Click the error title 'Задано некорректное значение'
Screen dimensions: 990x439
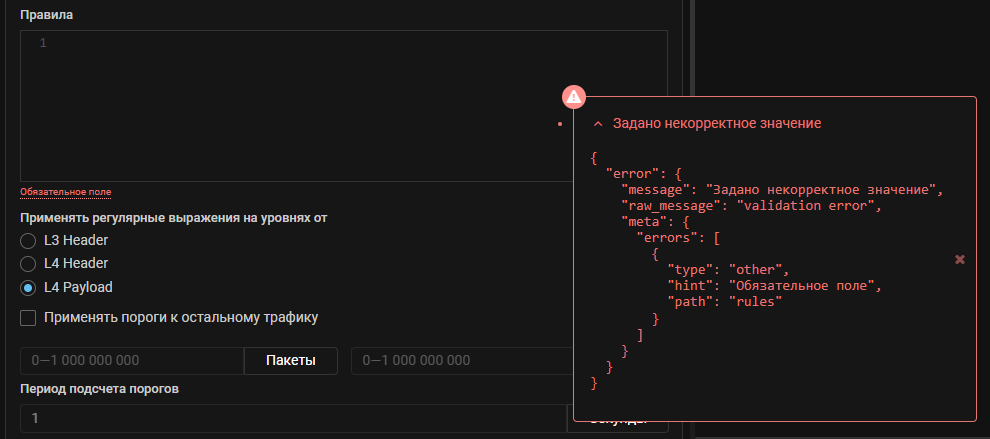716,123
